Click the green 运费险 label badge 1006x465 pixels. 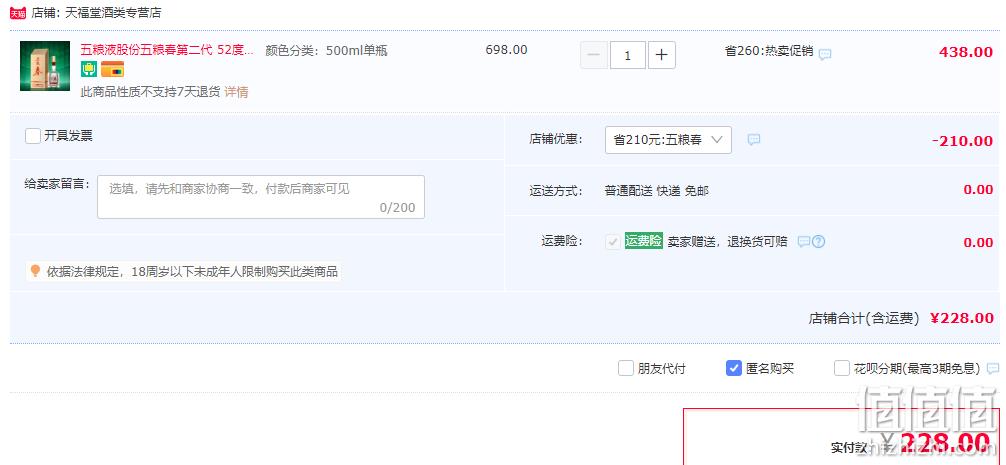(644, 241)
